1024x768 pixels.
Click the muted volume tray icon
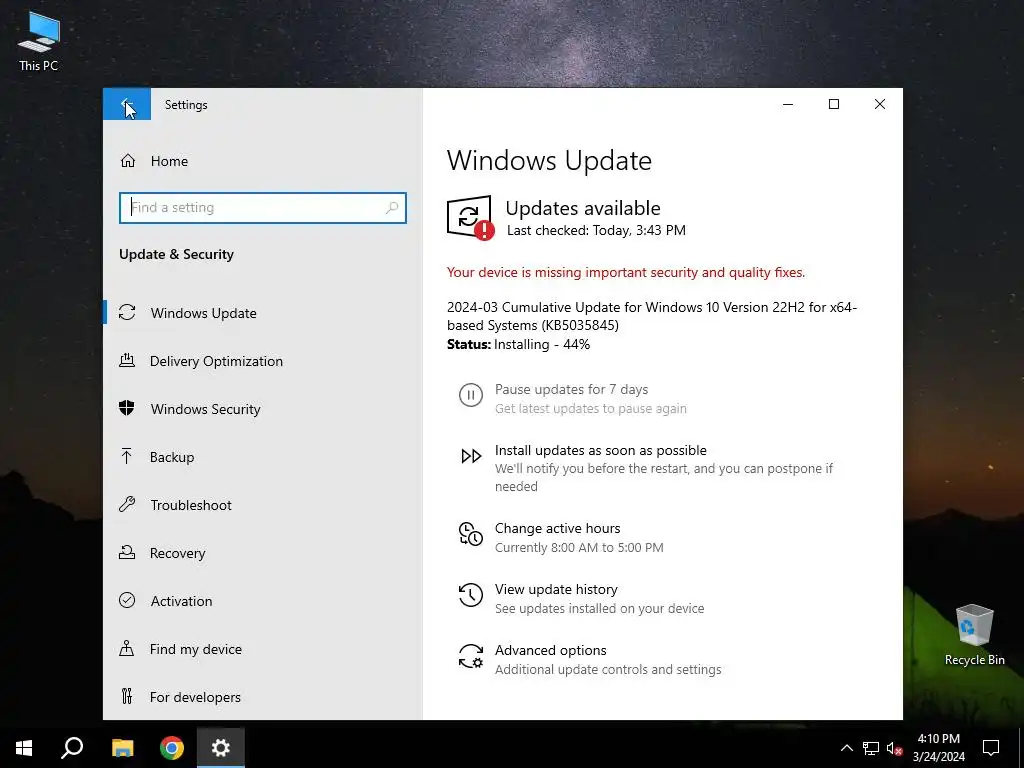(x=894, y=748)
